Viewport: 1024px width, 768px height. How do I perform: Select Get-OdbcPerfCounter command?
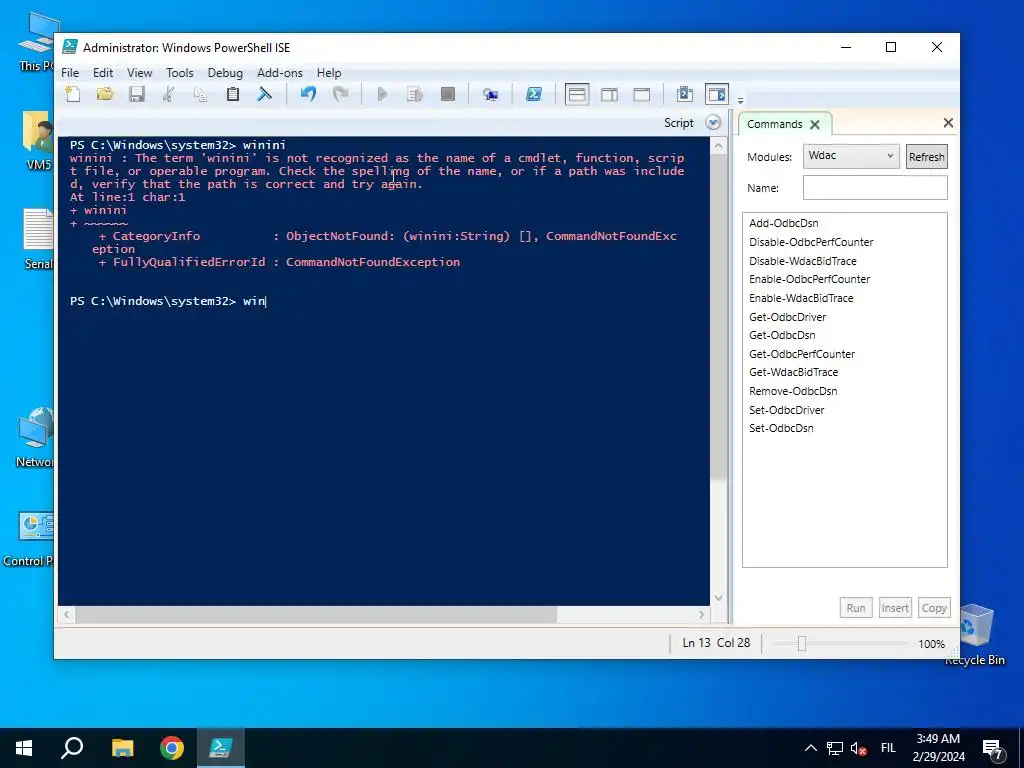tap(802, 354)
